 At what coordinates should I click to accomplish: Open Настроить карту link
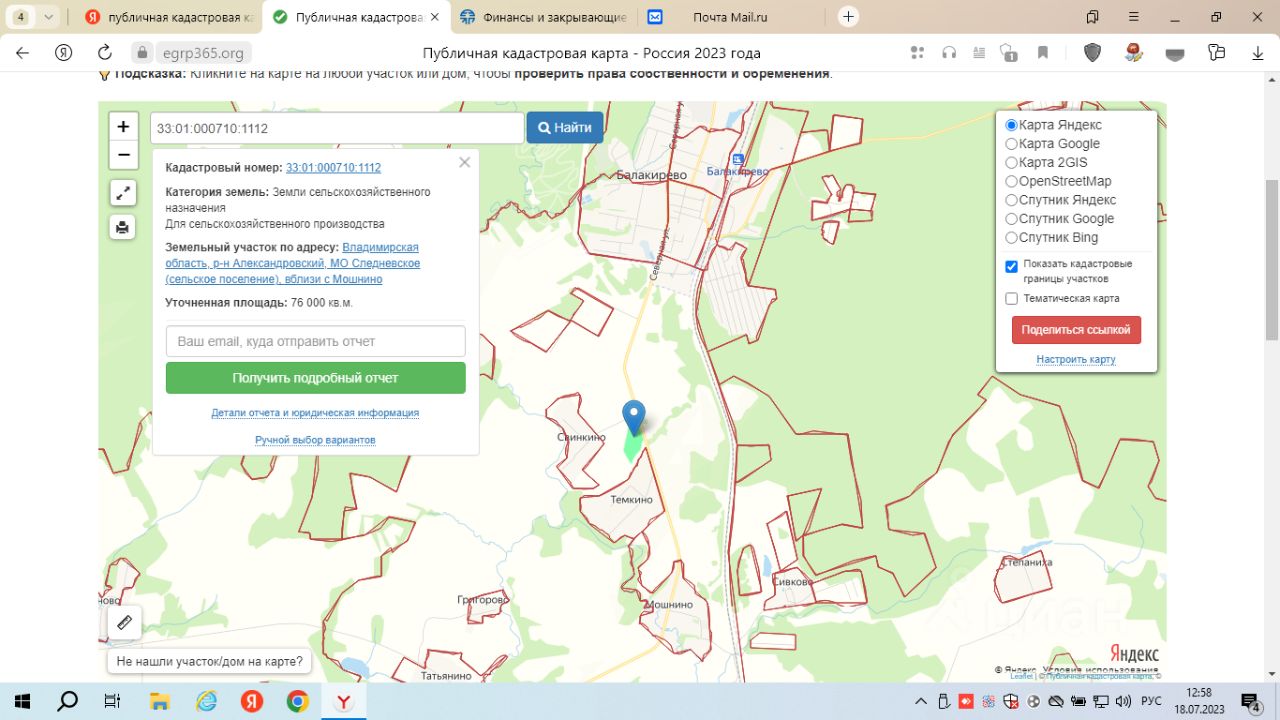[x=1076, y=359]
